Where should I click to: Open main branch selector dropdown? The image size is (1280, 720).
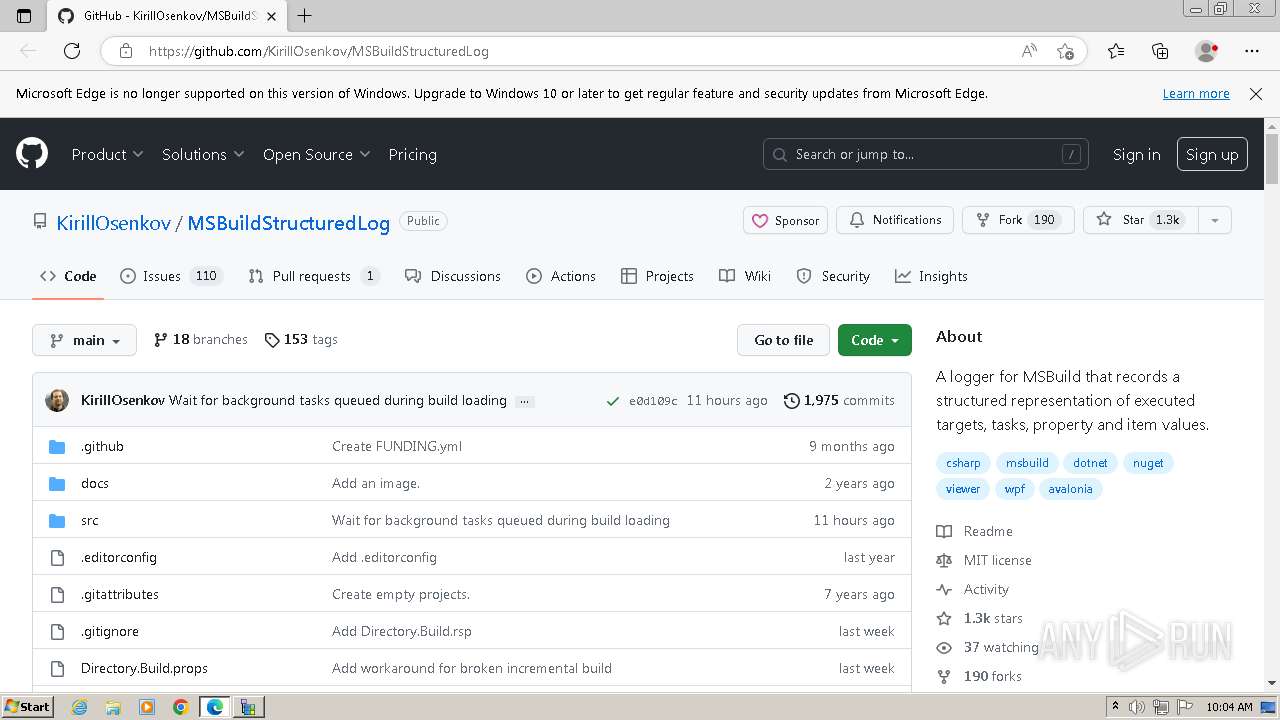(x=84, y=340)
